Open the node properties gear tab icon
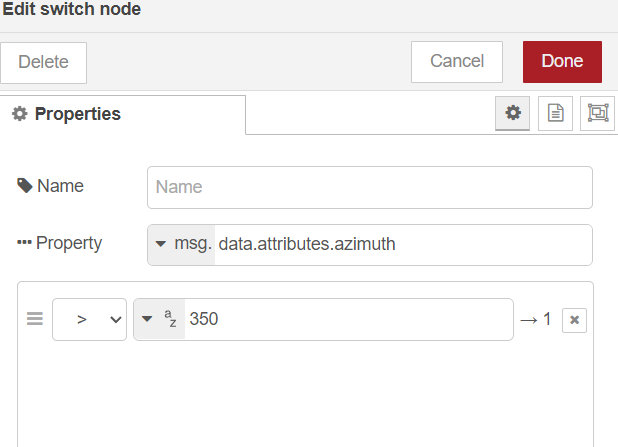This screenshot has height=447, width=618. (512, 113)
